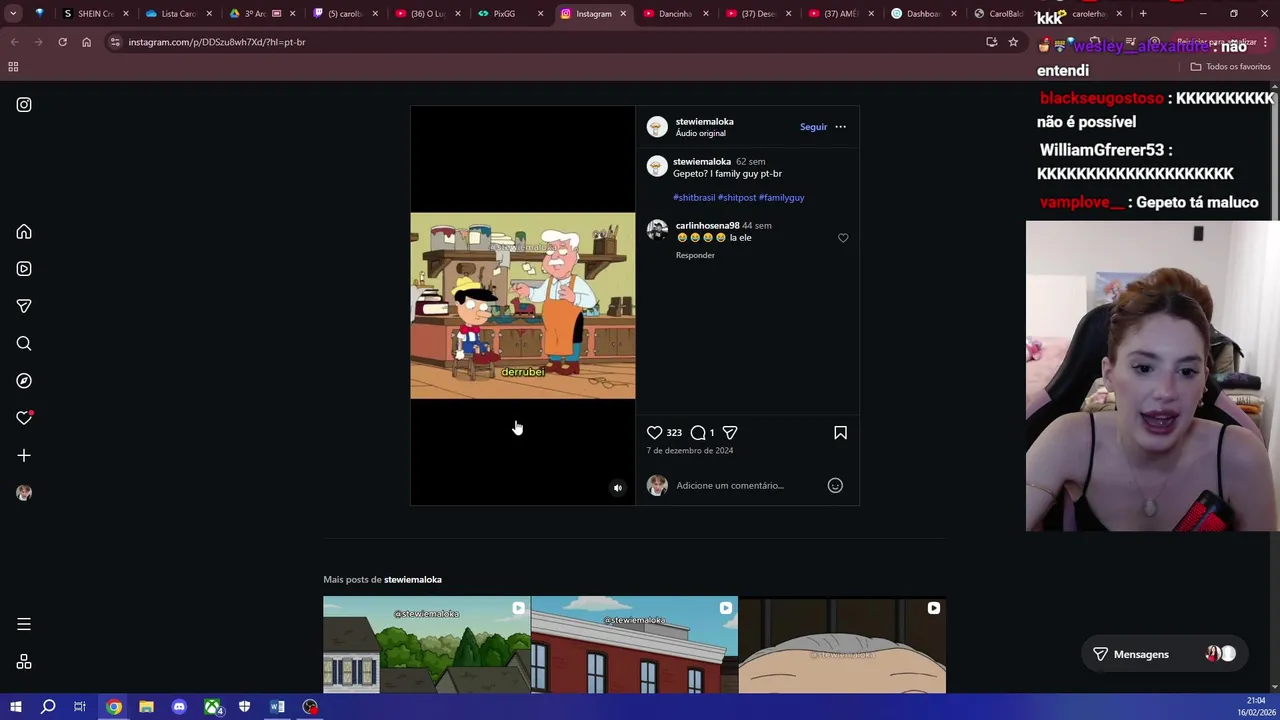Open File Explorer from taskbar
The width and height of the screenshot is (1280, 720).
click(x=146, y=707)
